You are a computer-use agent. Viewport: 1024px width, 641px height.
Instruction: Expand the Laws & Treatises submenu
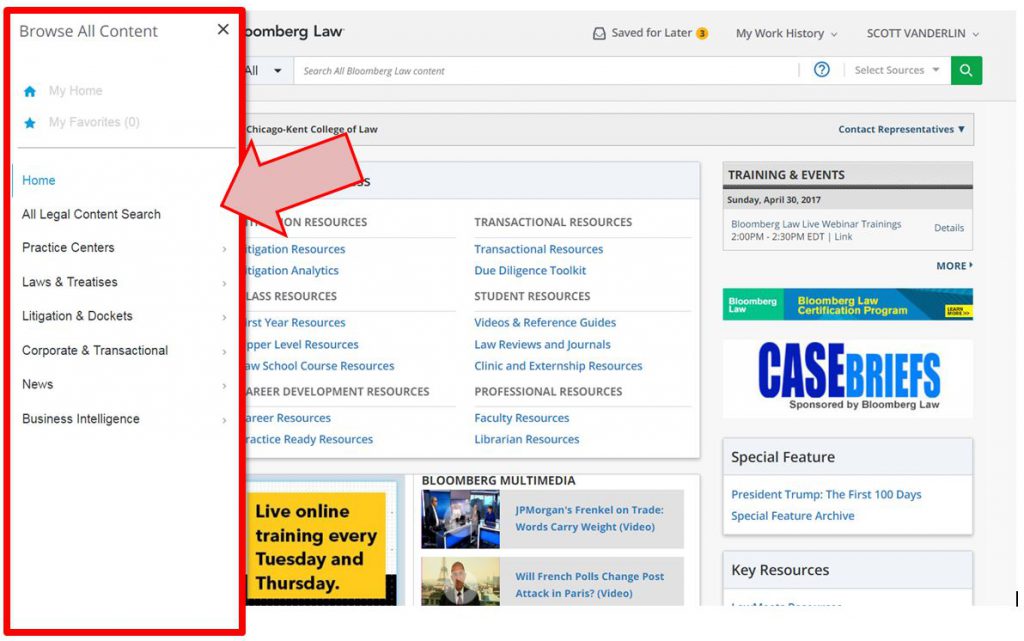224,283
